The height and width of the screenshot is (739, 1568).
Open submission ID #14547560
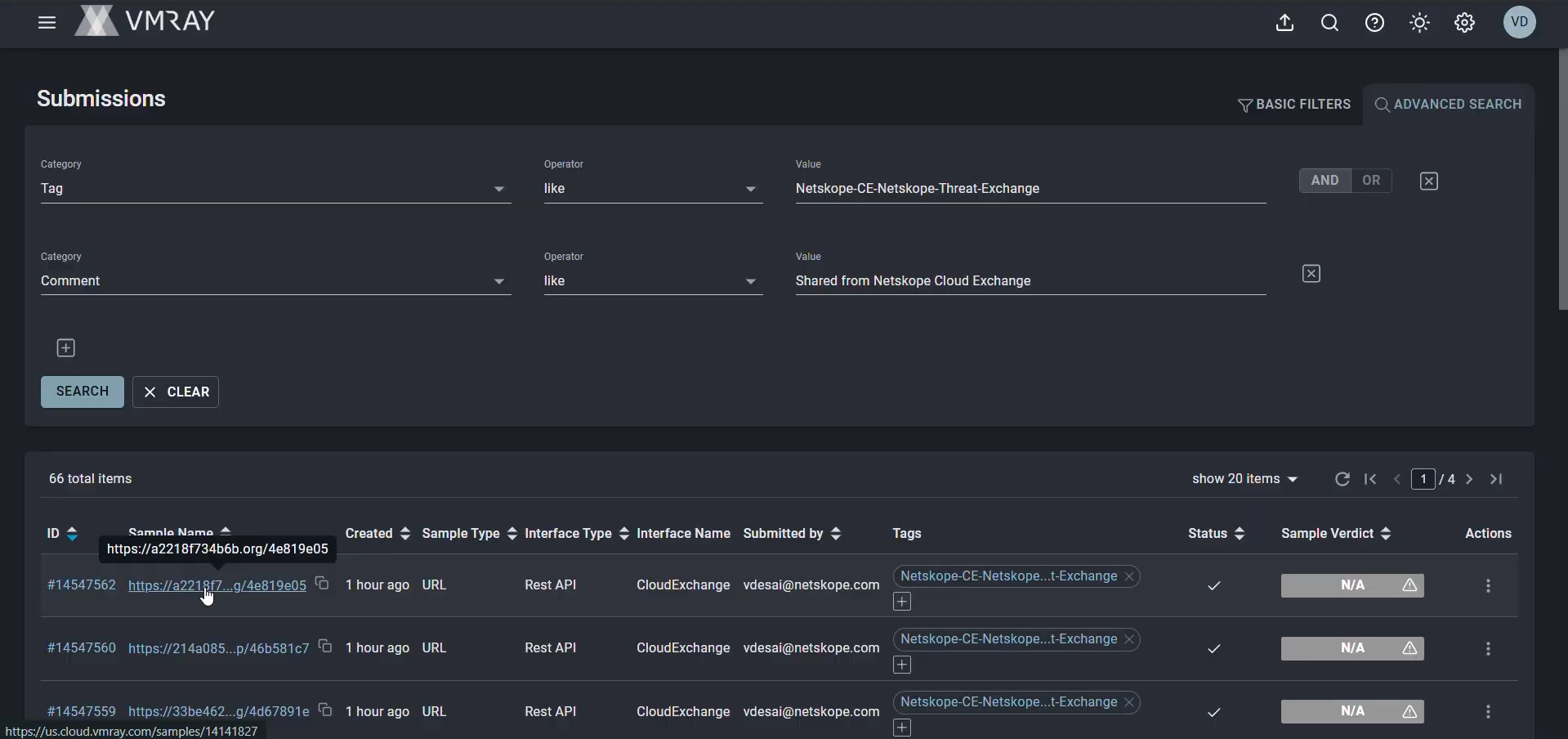82,648
